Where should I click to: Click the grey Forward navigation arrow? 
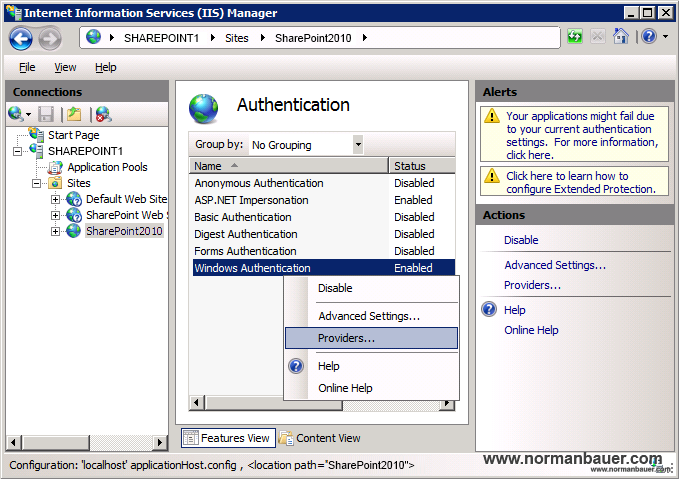50,39
